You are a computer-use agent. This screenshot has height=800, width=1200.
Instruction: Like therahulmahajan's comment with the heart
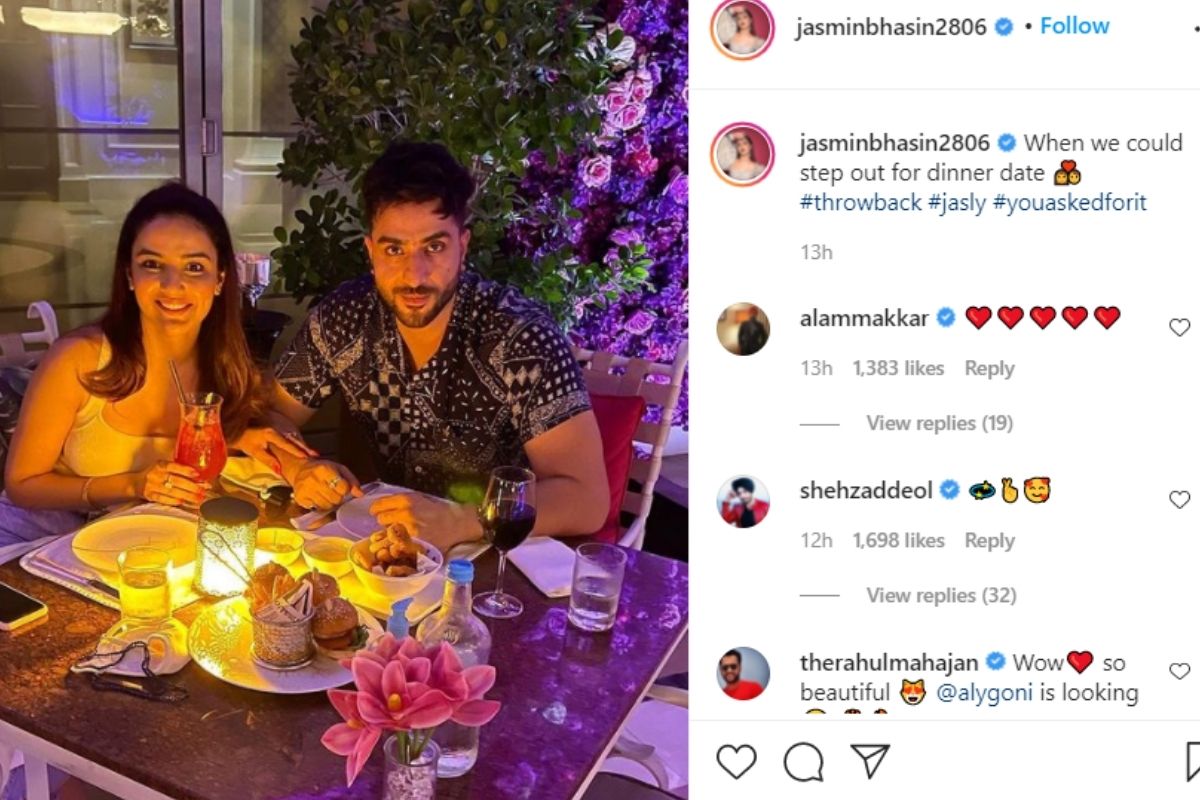1180,671
